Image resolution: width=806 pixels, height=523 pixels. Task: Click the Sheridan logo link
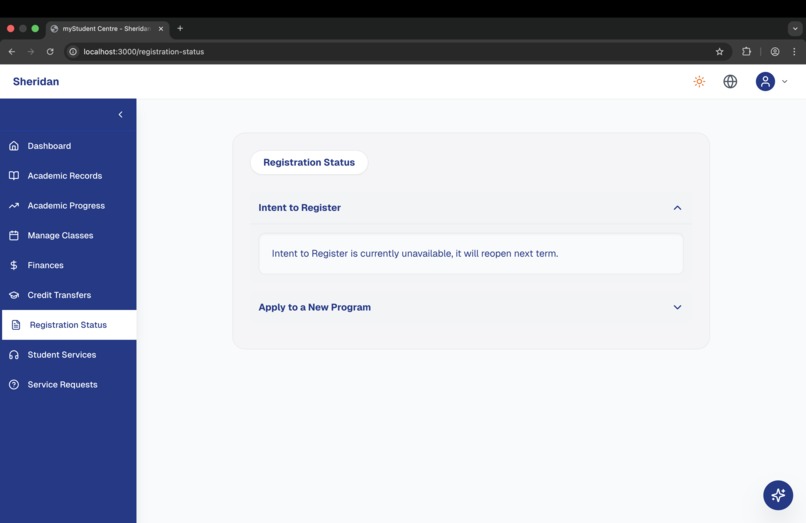tap(36, 81)
